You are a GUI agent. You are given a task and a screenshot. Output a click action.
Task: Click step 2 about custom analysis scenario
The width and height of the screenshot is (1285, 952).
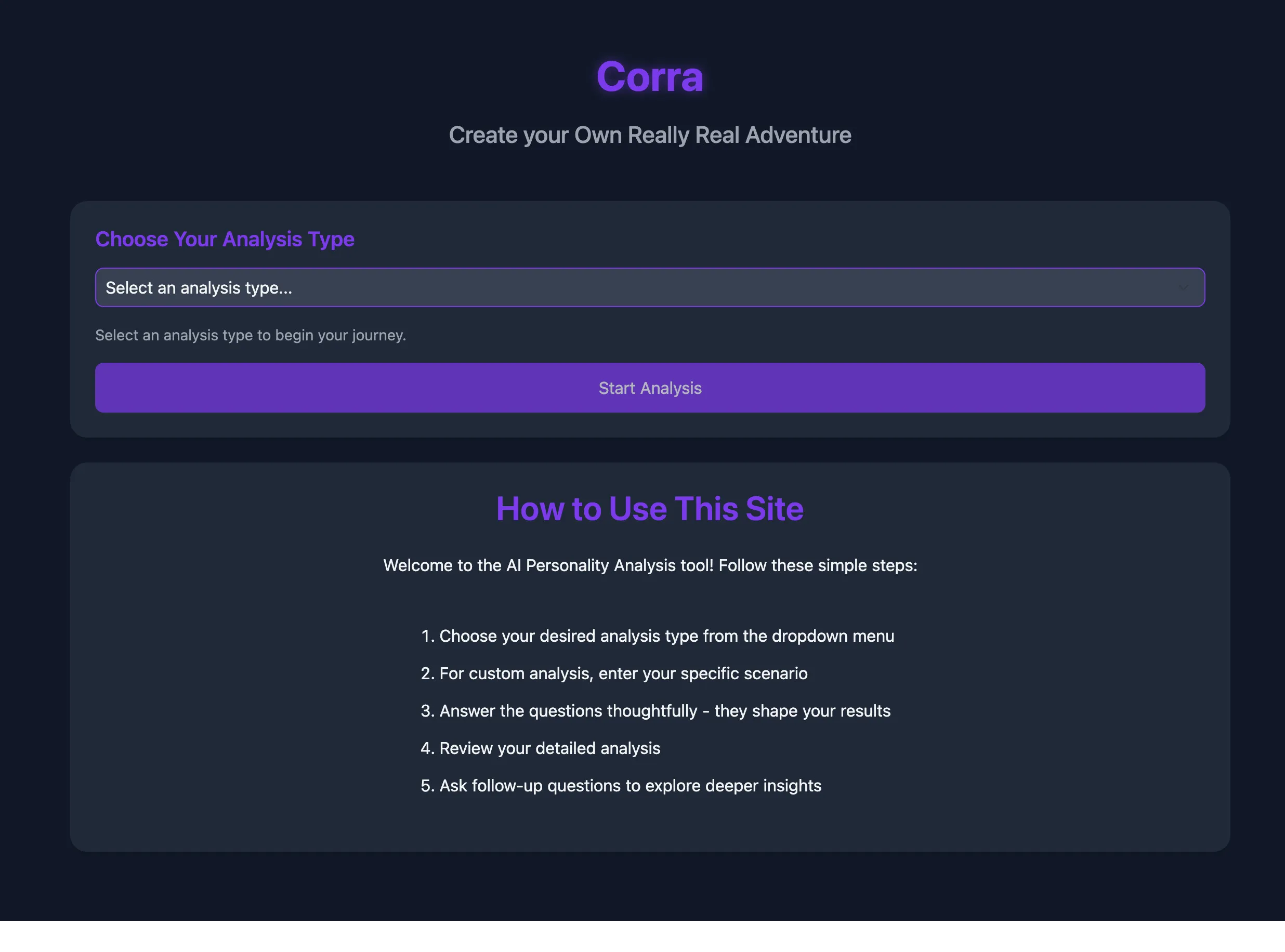click(x=614, y=673)
